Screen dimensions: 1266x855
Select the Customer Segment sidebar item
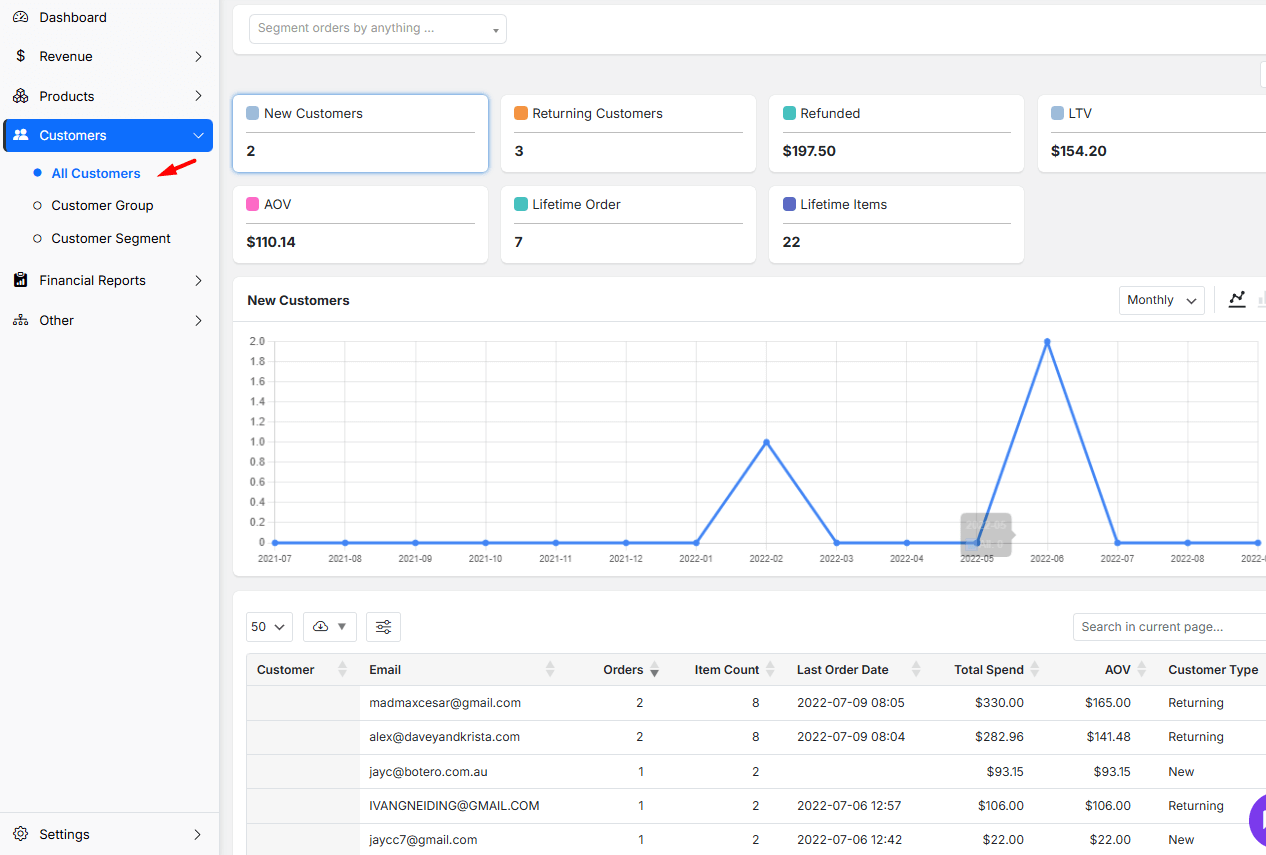point(110,238)
